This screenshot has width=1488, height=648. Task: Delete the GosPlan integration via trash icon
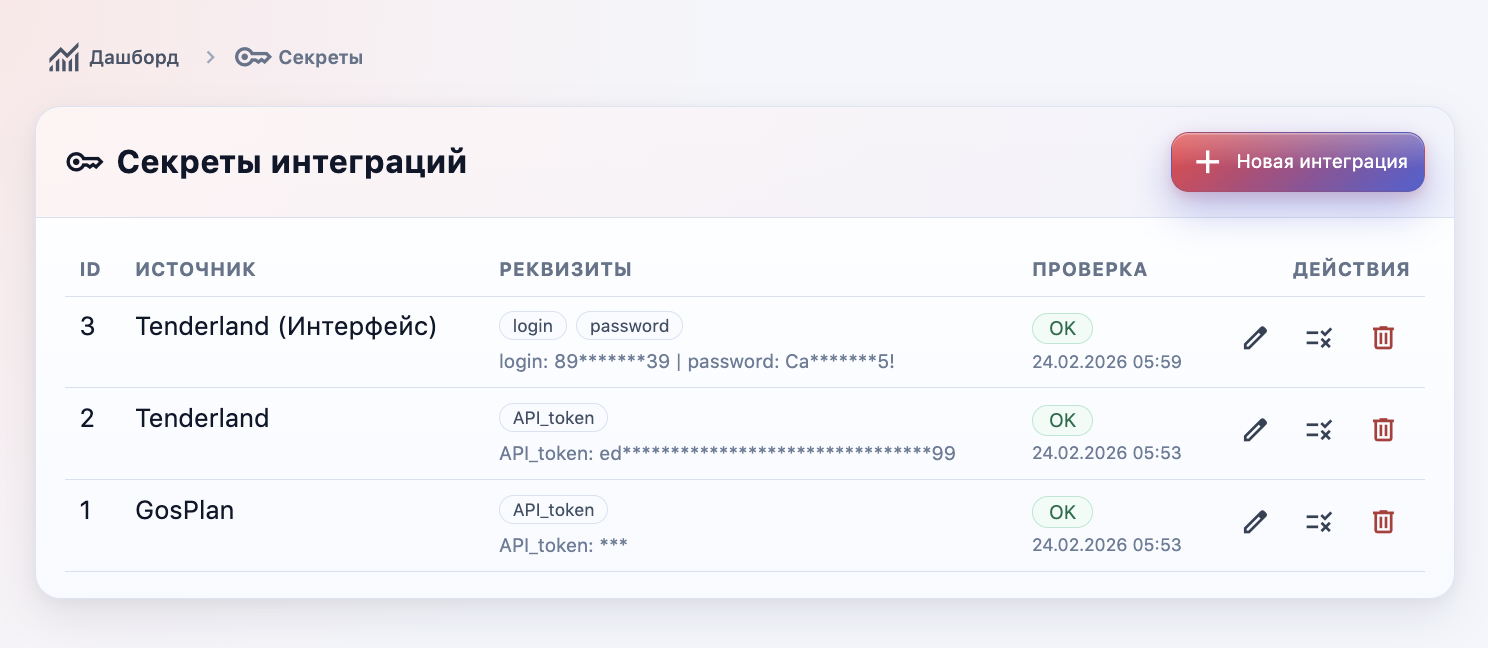coord(1383,521)
